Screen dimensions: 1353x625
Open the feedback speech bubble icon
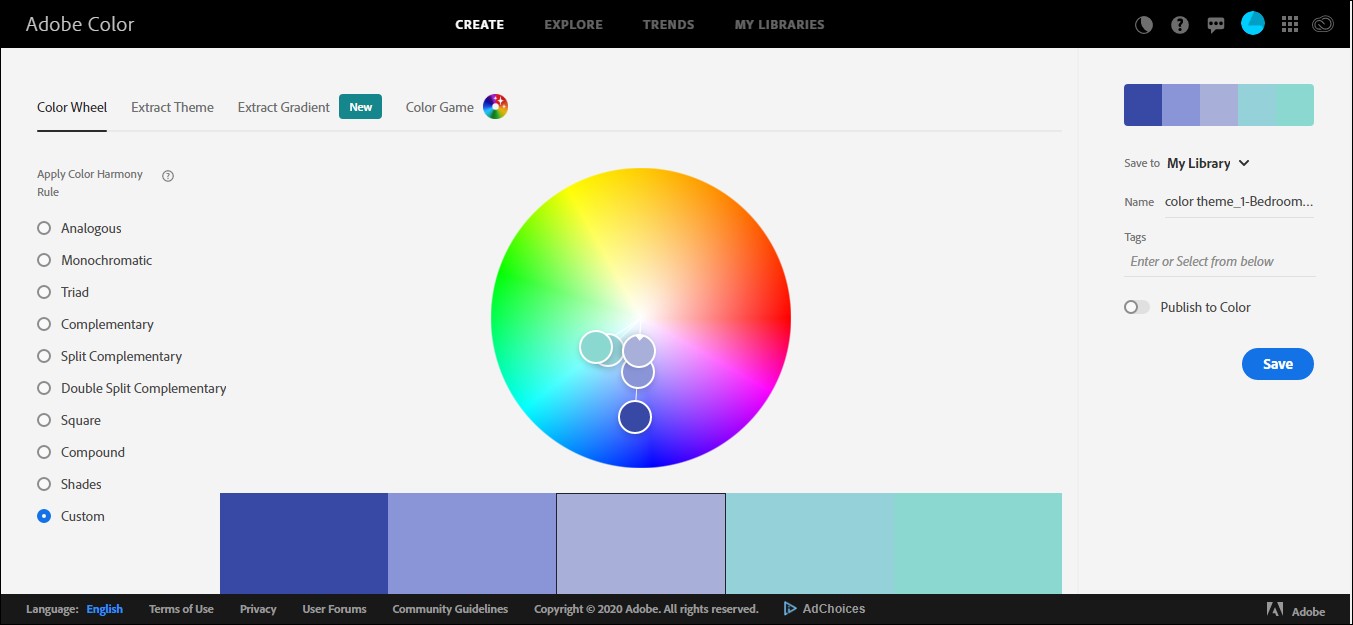1216,25
